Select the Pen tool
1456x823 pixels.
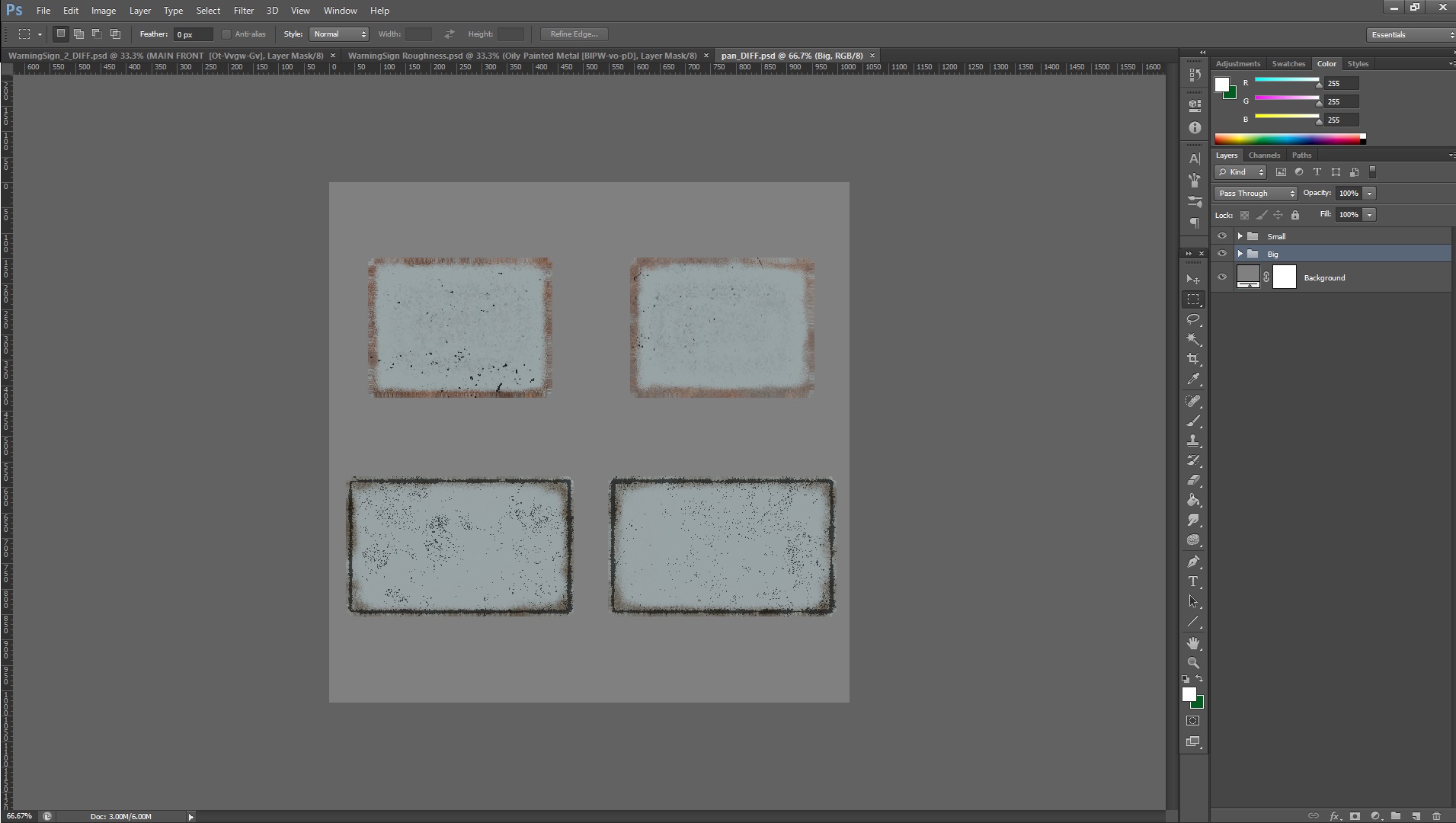point(1193,562)
